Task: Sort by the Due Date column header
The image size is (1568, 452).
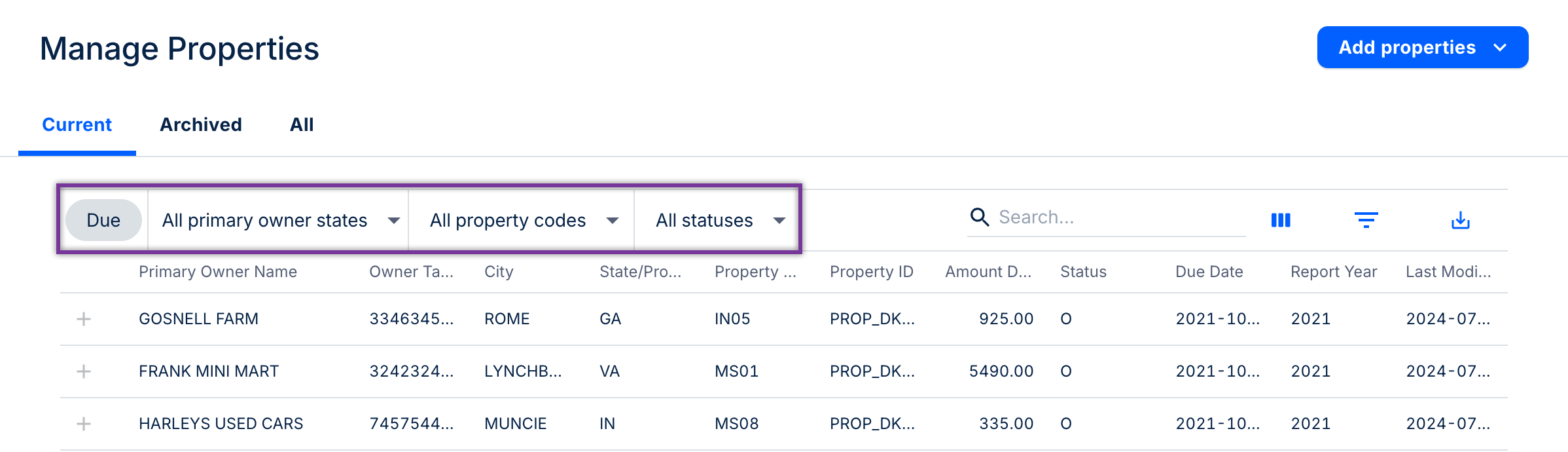Action: coord(1209,272)
